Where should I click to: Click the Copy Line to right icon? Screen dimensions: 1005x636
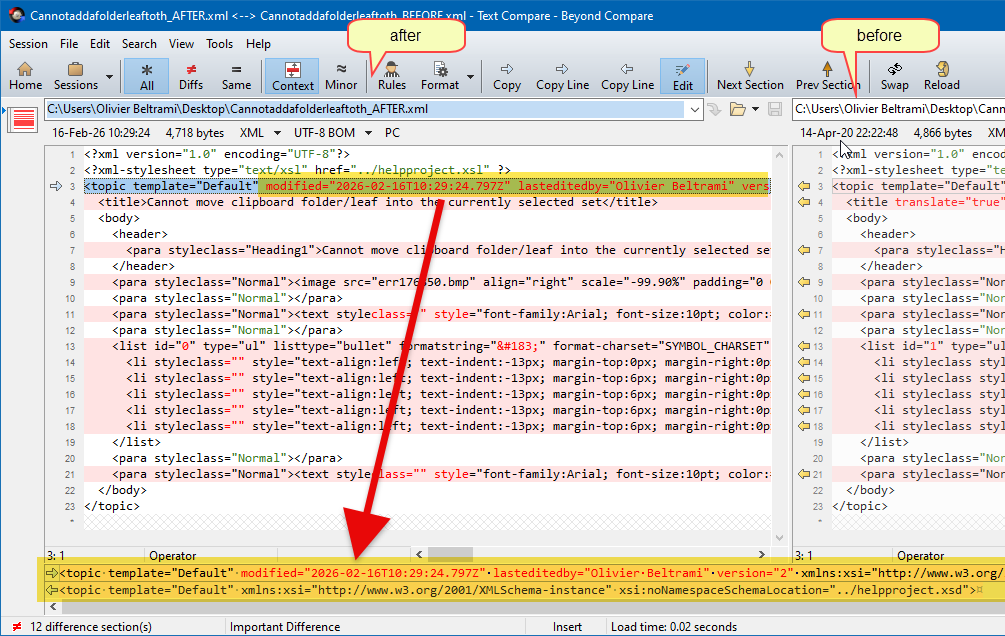562,69
